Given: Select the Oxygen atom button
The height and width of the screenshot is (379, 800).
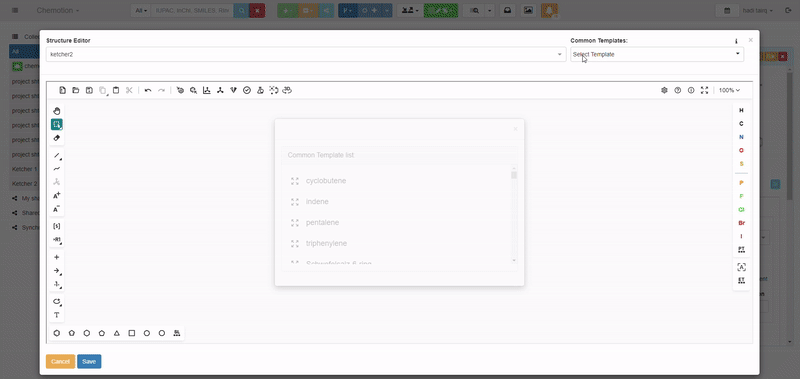Looking at the screenshot, I should [x=741, y=150].
